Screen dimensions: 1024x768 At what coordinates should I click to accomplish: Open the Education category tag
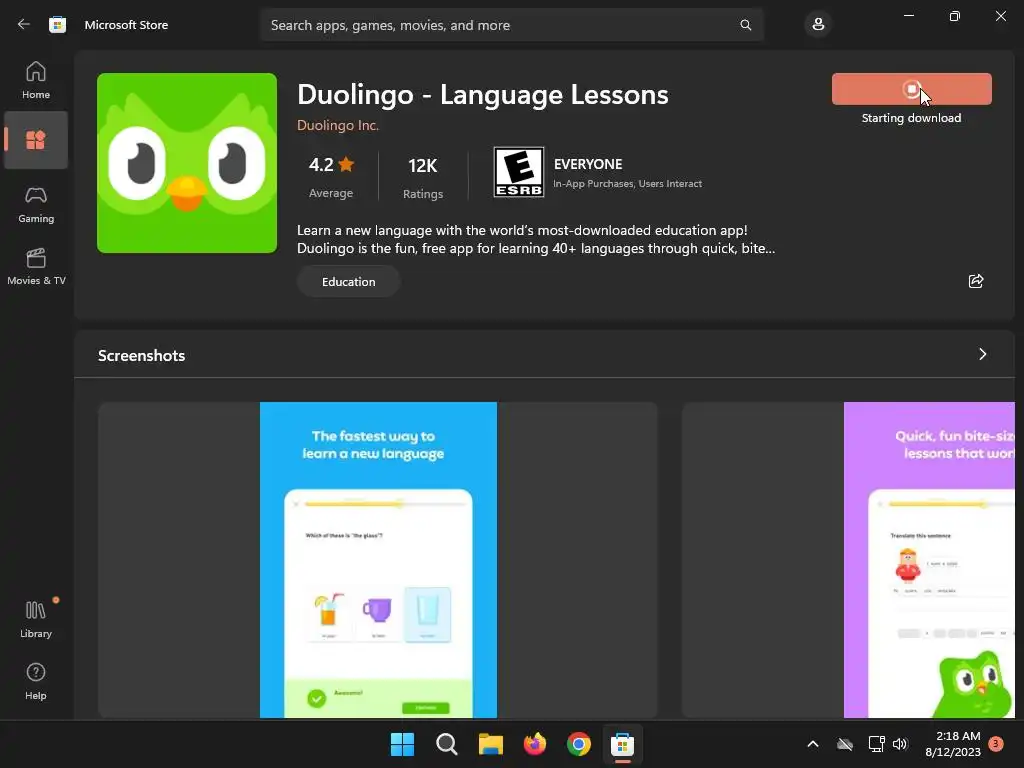coord(348,281)
